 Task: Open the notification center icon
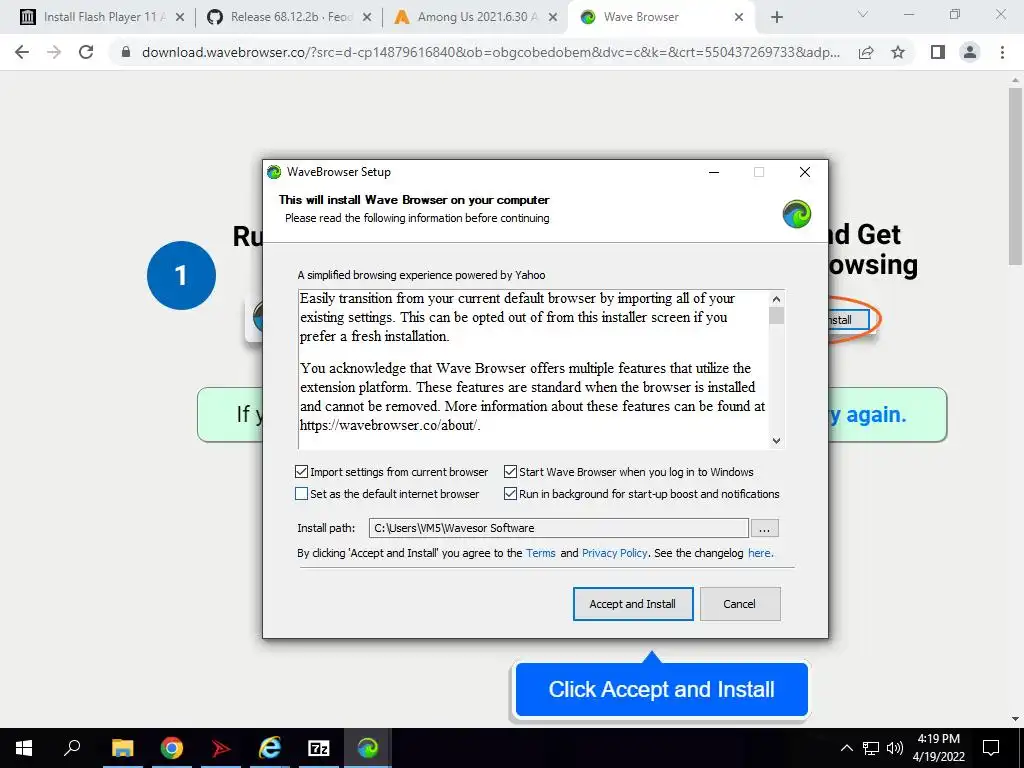pyautogui.click(x=991, y=748)
